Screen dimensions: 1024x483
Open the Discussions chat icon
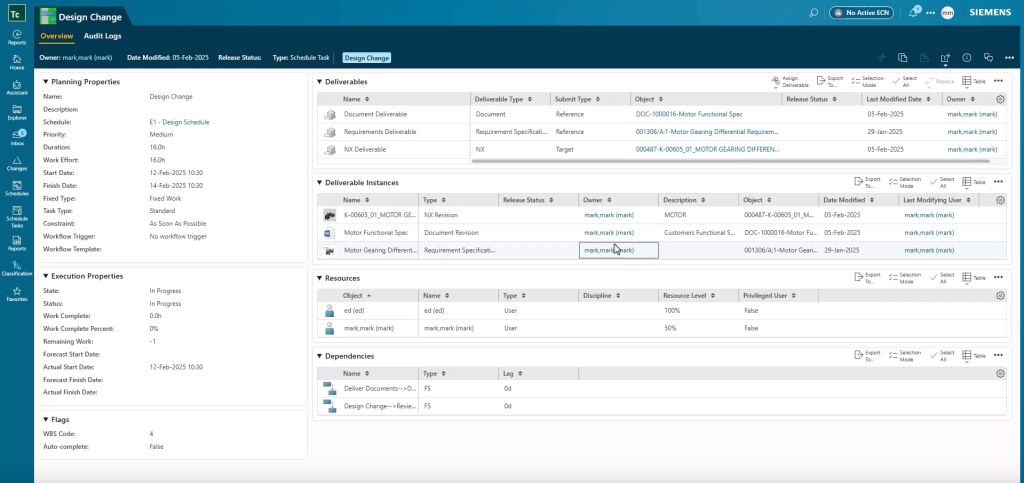point(989,57)
